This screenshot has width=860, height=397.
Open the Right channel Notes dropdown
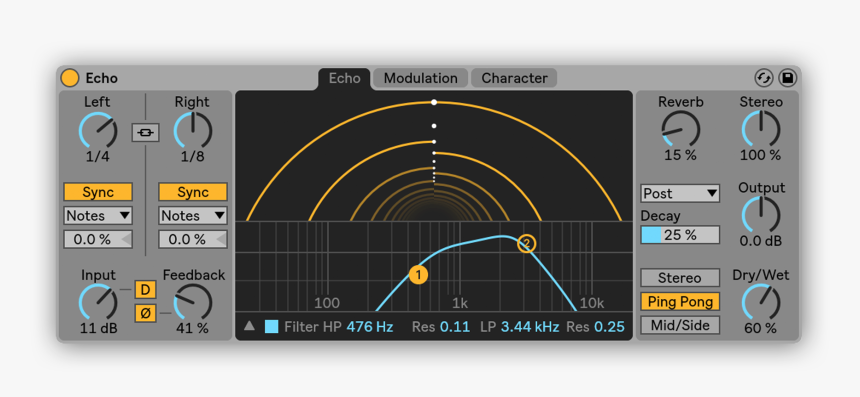click(193, 215)
